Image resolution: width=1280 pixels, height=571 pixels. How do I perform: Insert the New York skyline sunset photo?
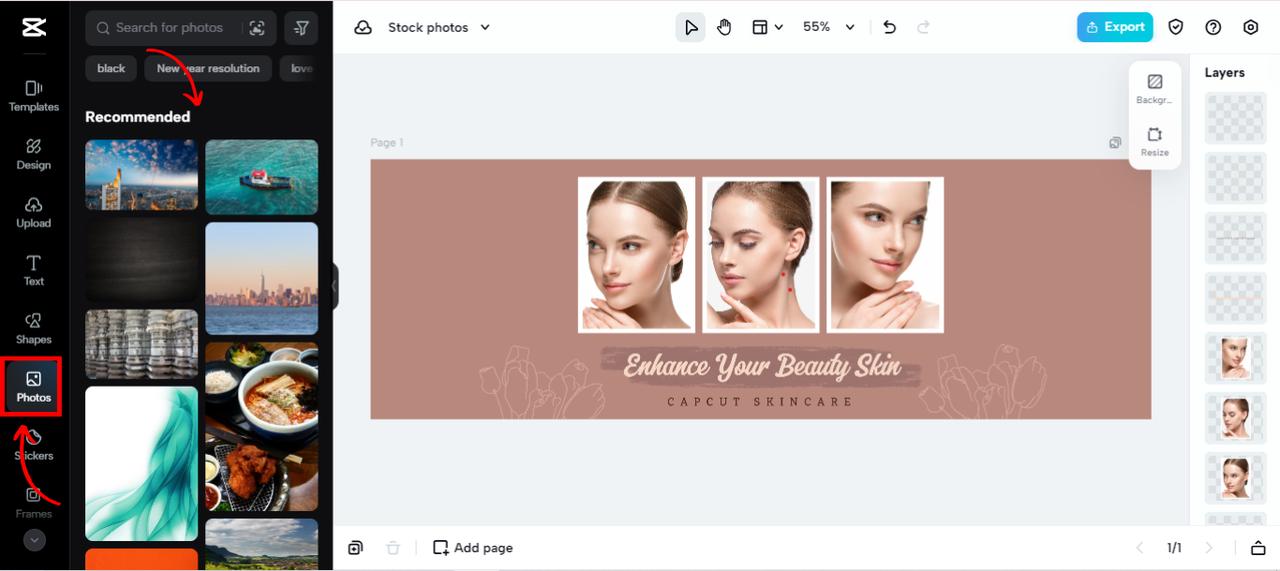(262, 278)
